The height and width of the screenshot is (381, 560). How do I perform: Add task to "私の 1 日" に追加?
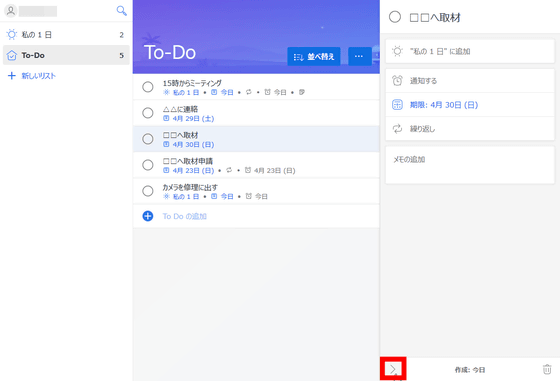[x=470, y=51]
